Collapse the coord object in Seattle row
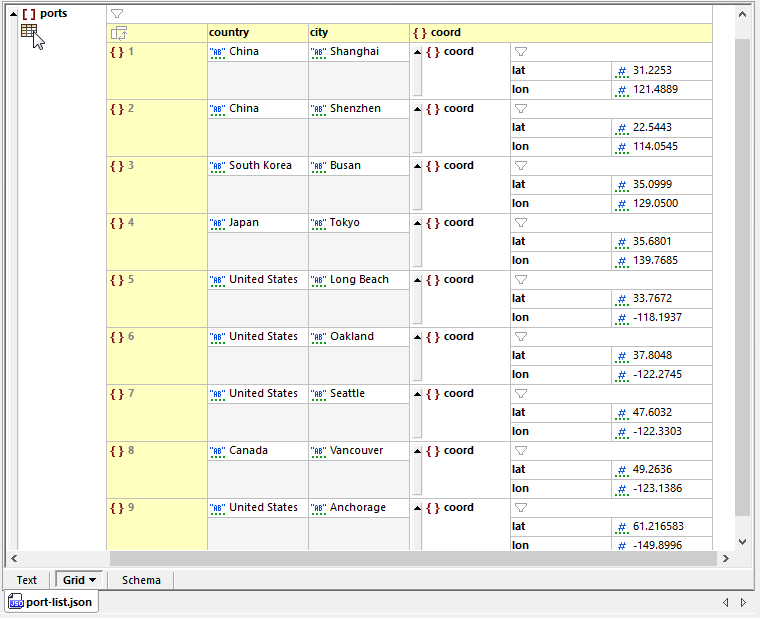 click(417, 394)
